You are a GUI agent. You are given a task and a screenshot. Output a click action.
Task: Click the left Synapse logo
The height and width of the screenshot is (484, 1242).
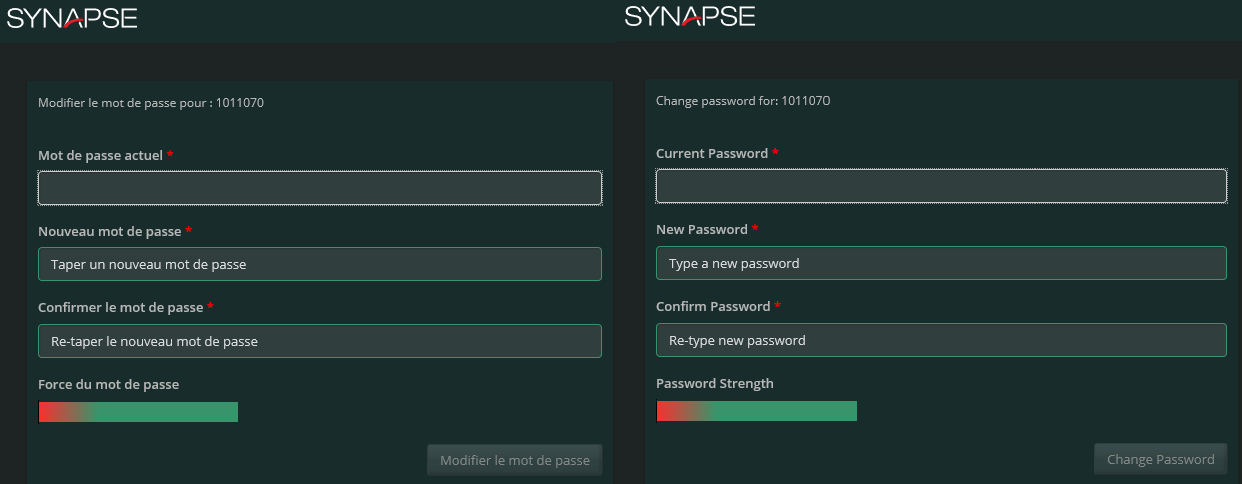coord(72,17)
